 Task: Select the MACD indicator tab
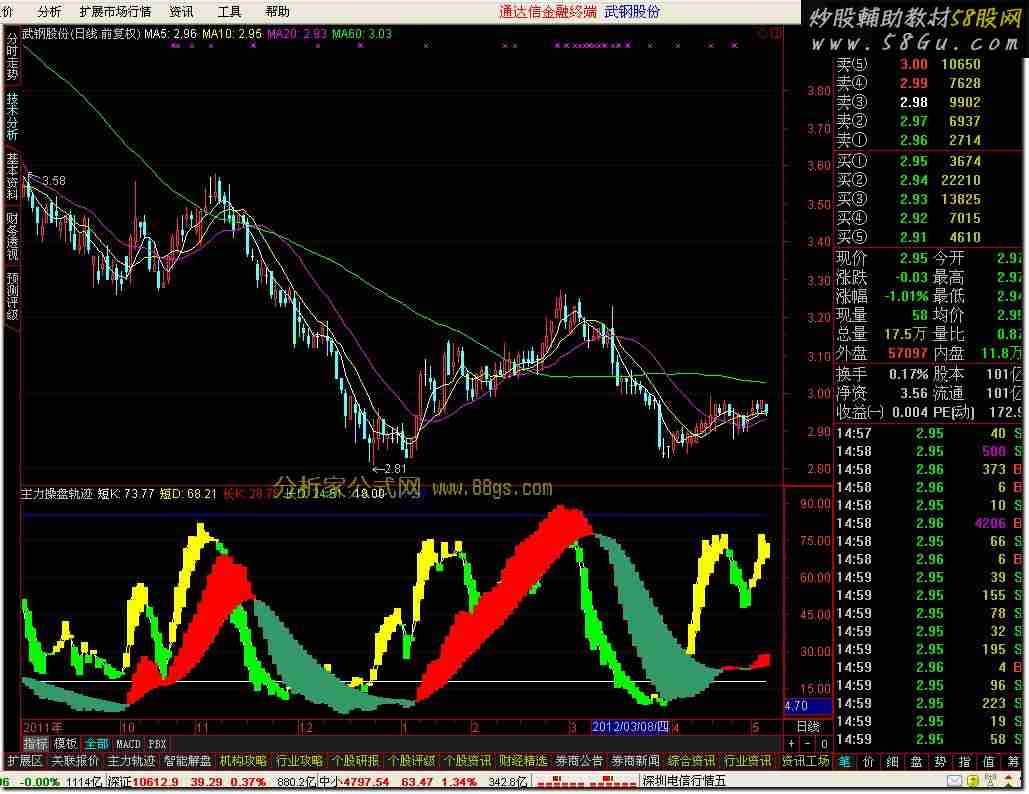[x=128, y=744]
